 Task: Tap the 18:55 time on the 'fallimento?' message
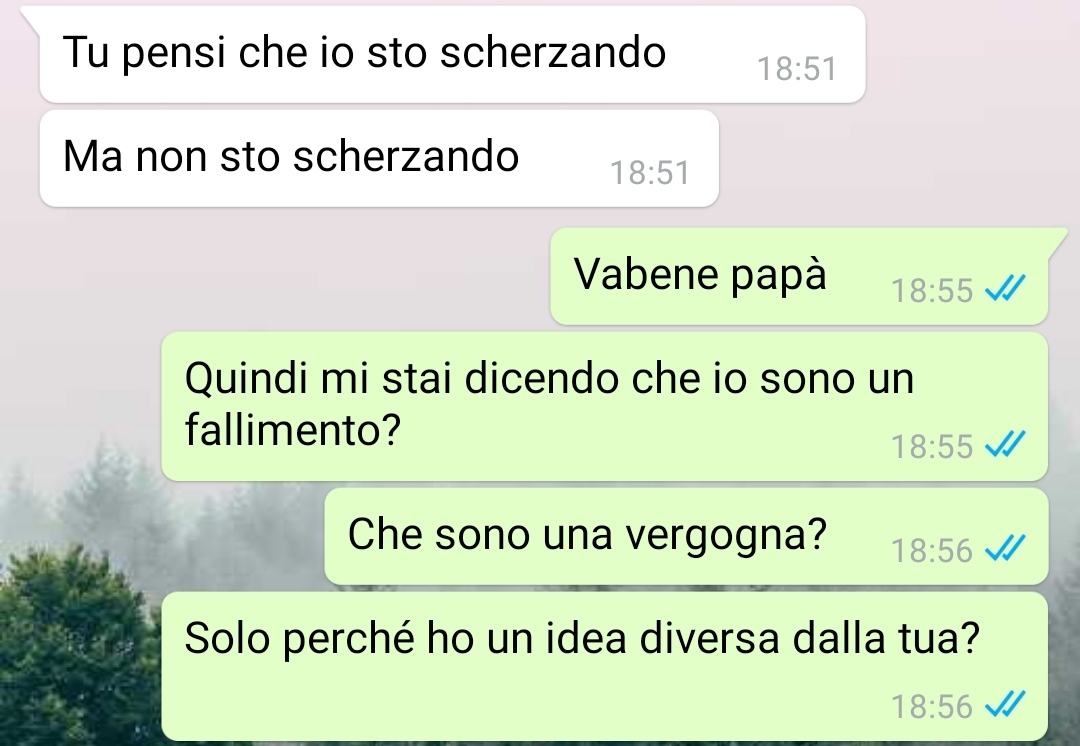(932, 446)
